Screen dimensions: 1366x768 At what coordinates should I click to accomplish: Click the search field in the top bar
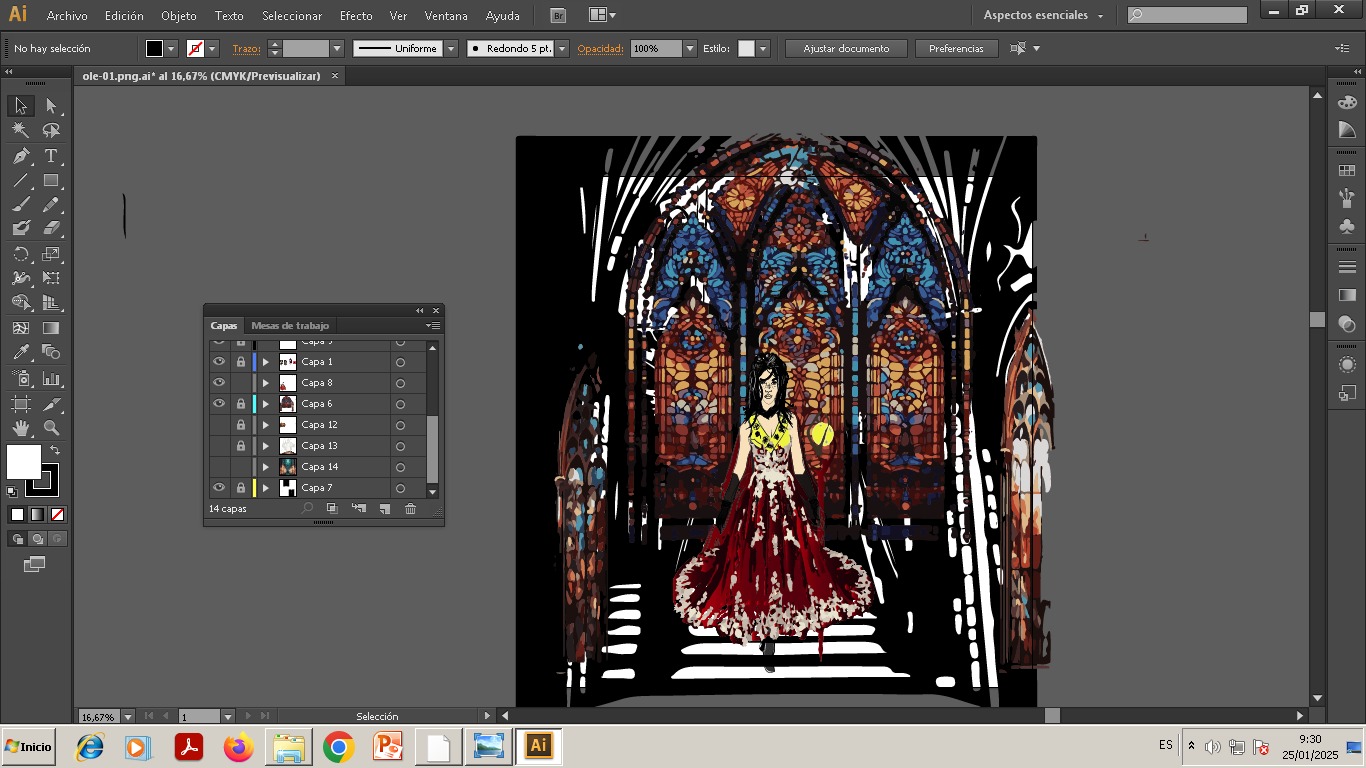pyautogui.click(x=1187, y=15)
